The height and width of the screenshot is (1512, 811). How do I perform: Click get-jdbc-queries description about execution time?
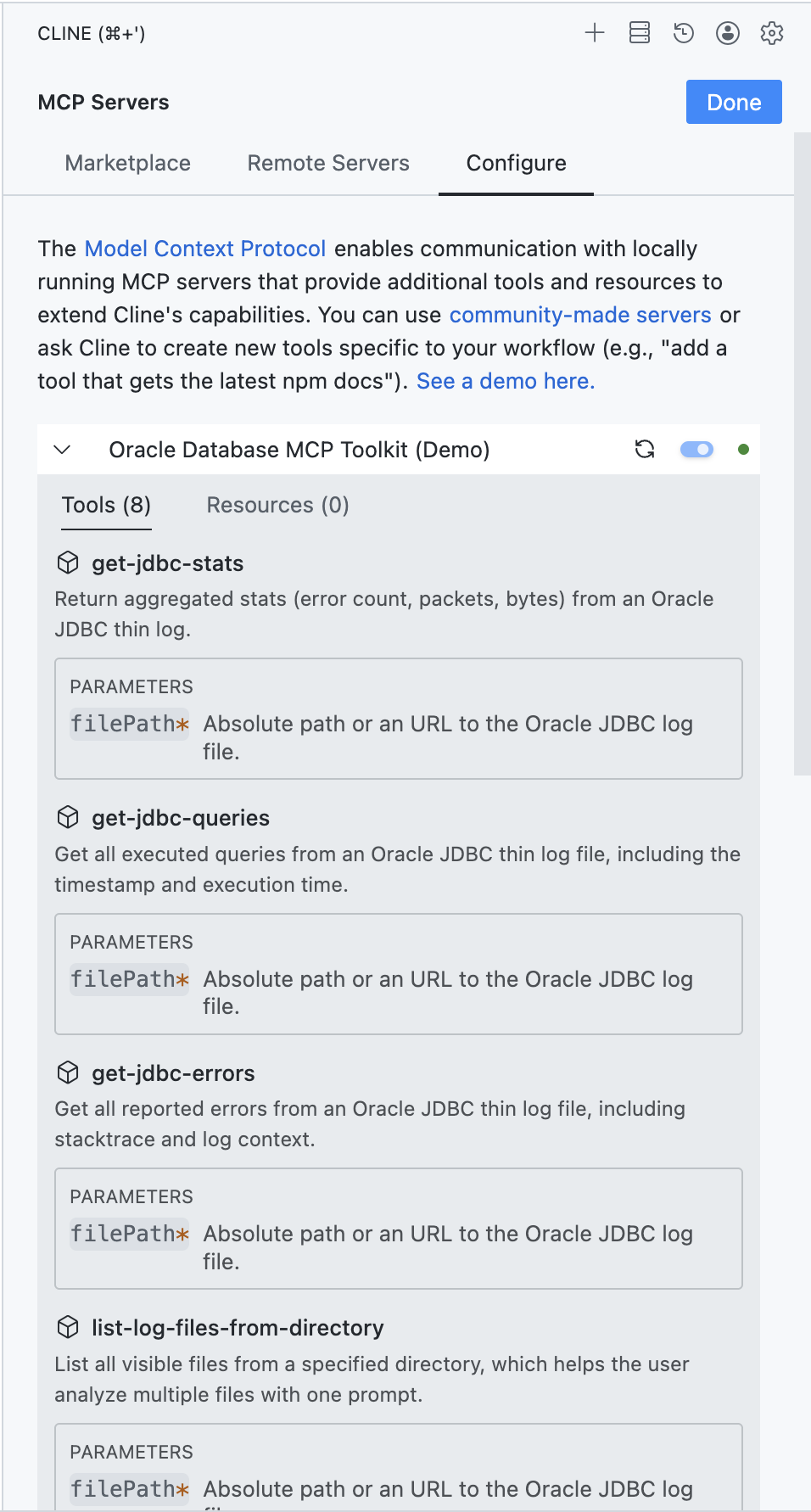(x=397, y=869)
